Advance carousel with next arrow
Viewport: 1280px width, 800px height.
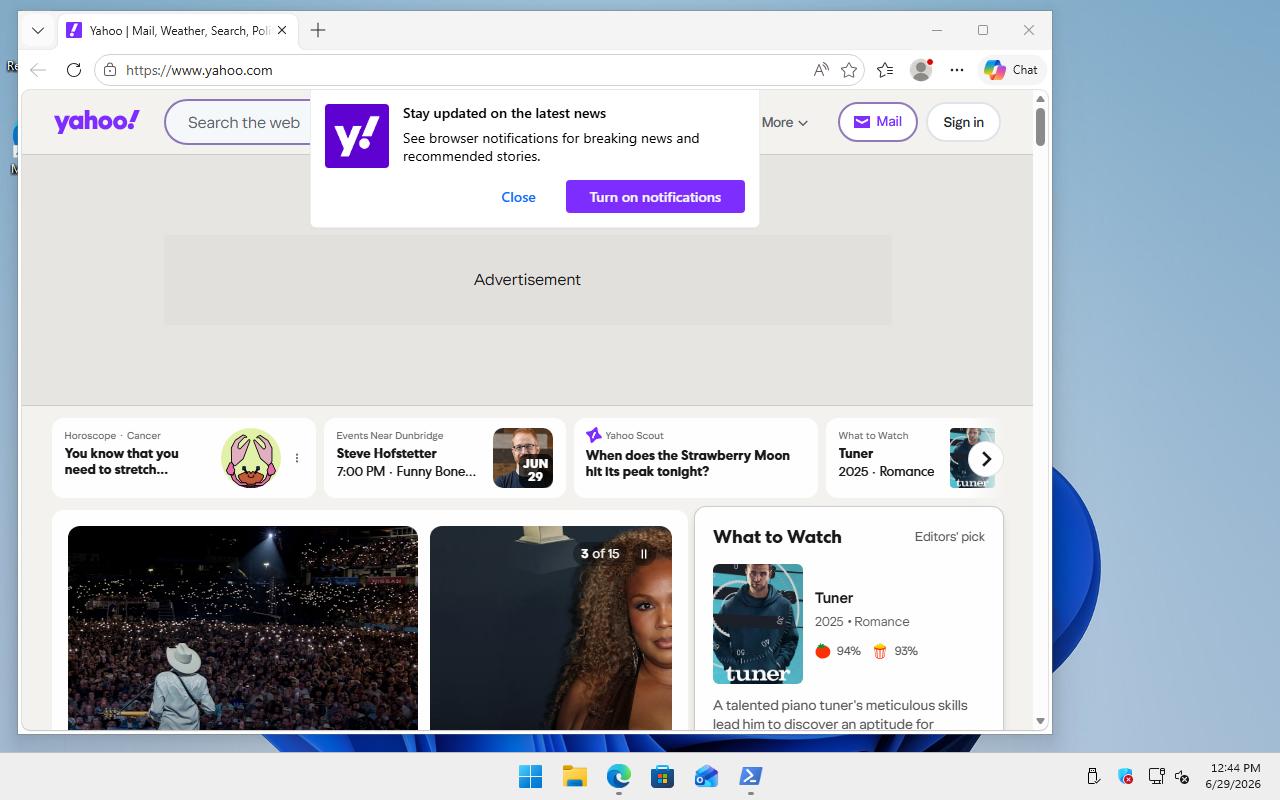[x=986, y=459]
